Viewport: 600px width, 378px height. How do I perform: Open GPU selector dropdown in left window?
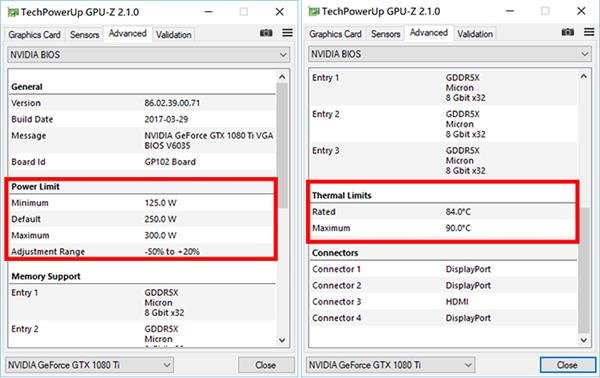click(89, 365)
